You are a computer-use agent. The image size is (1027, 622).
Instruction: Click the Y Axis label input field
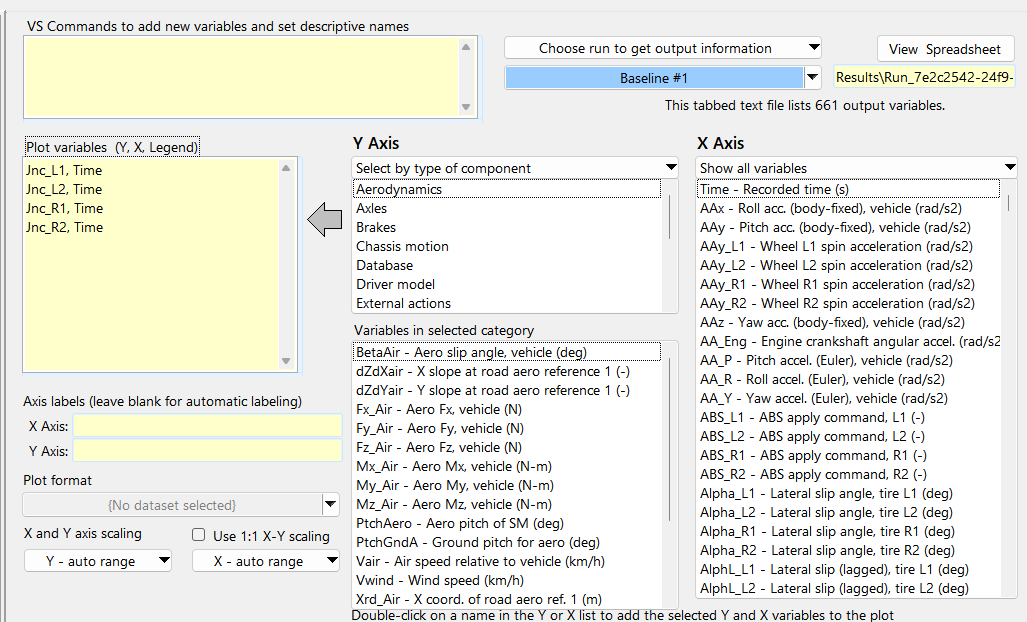click(206, 450)
